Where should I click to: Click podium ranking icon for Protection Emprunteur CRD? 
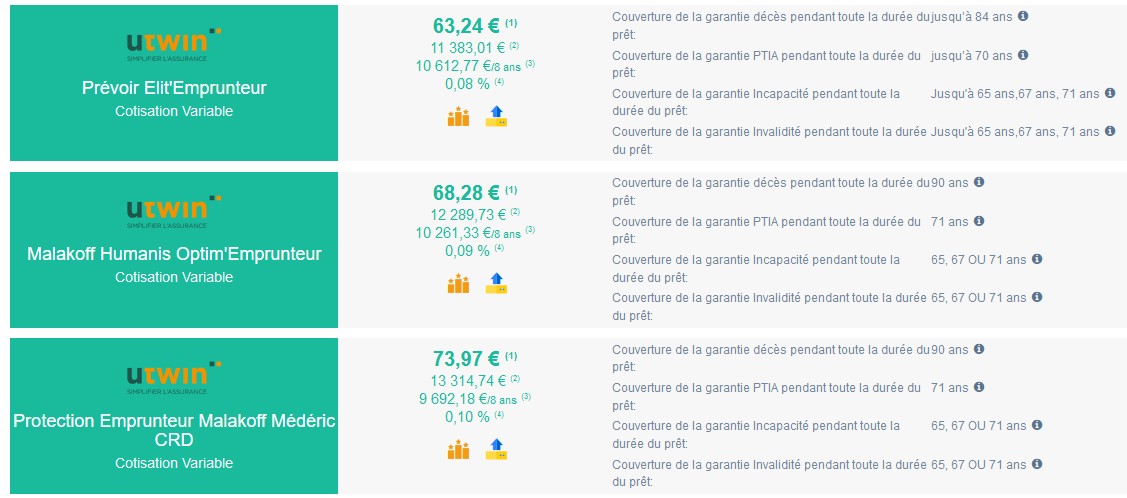458,449
